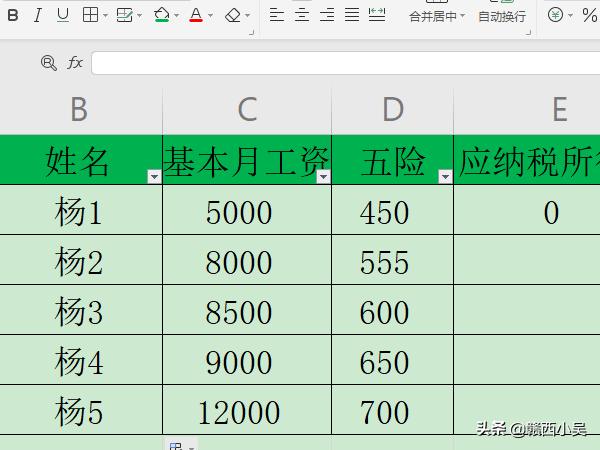600x450 pixels.
Task: Select cell with value 600
Action: click(393, 310)
